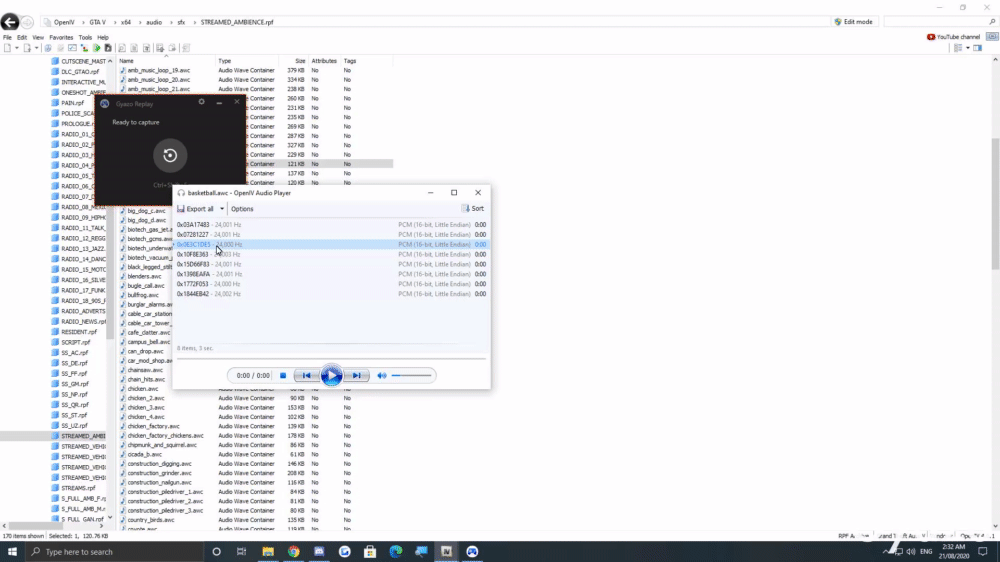Select PAIN.rpf in the folder tree

[x=72, y=103]
